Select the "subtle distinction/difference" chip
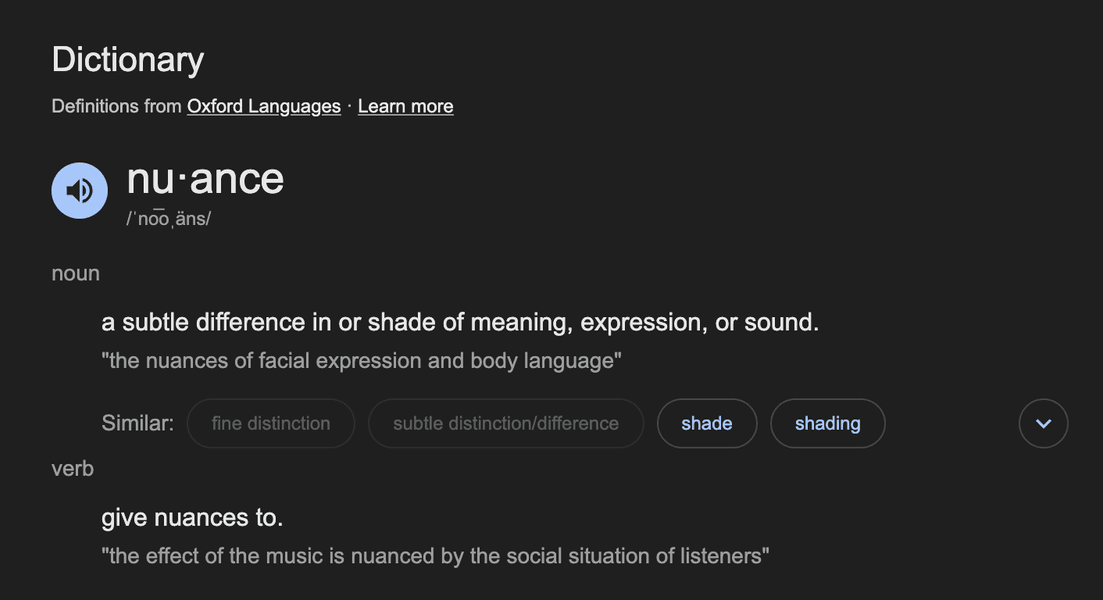The image size is (1103, 600). [506, 423]
